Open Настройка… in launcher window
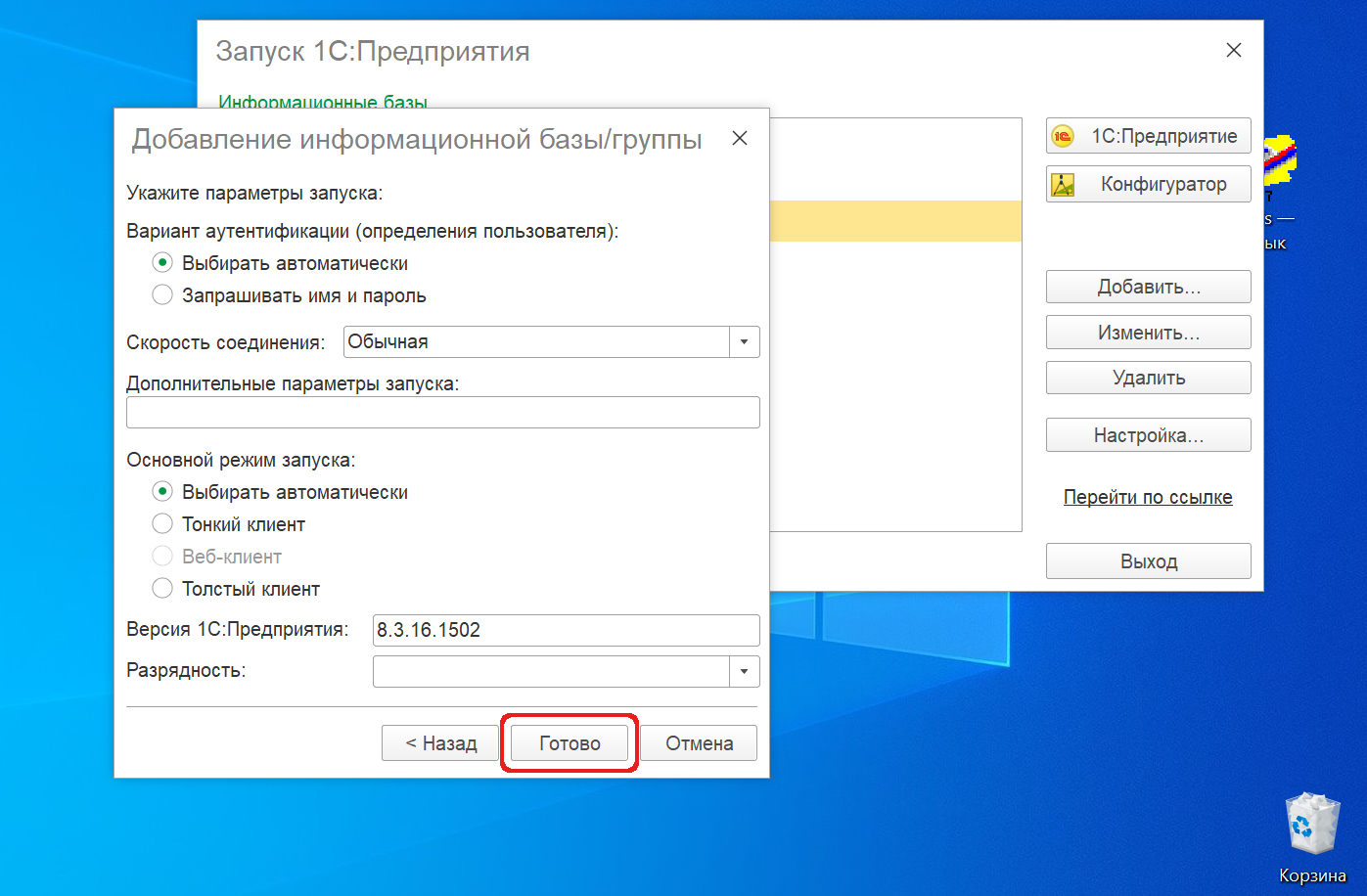 (1149, 435)
